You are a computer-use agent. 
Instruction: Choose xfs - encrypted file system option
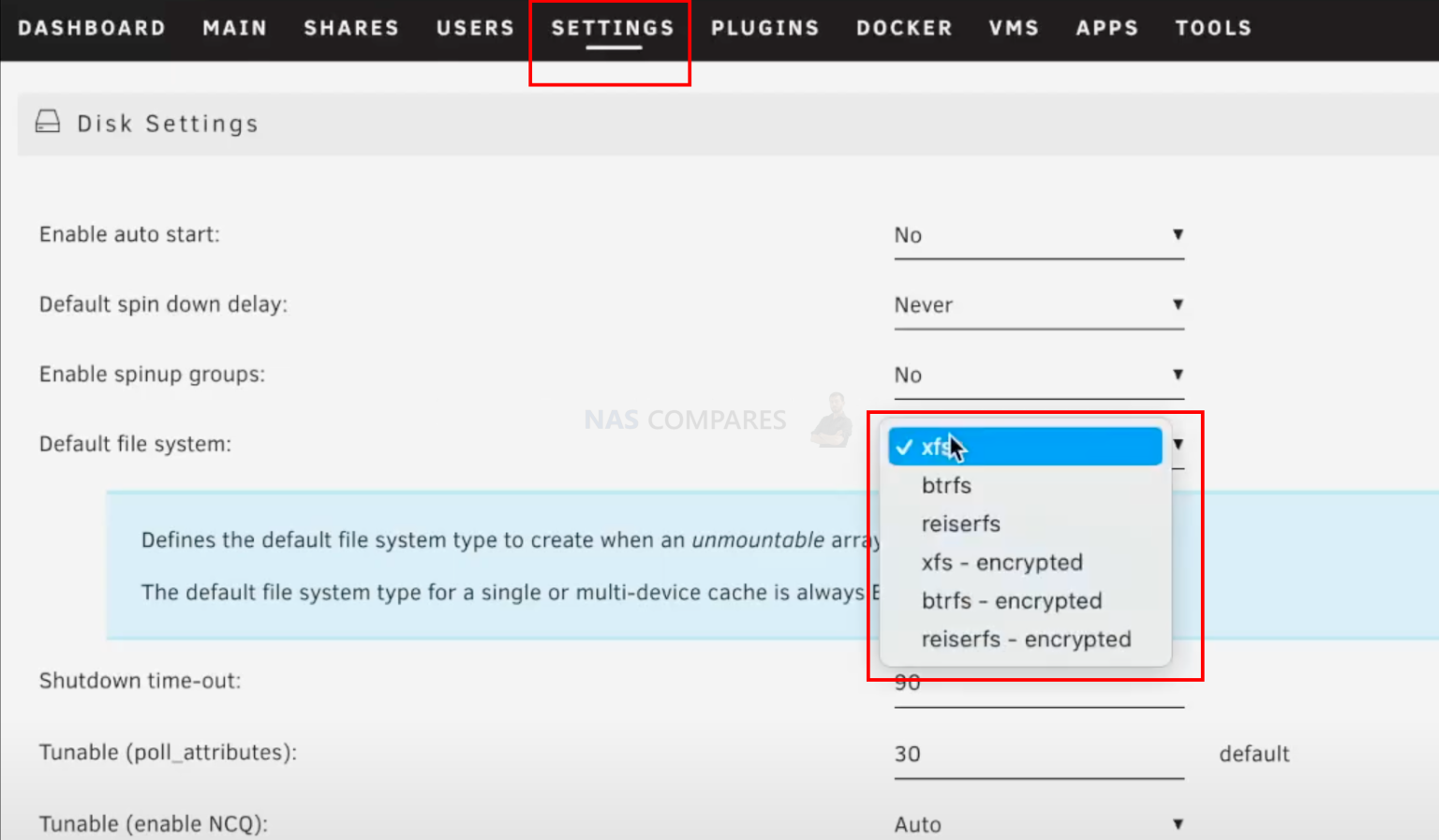[1001, 562]
